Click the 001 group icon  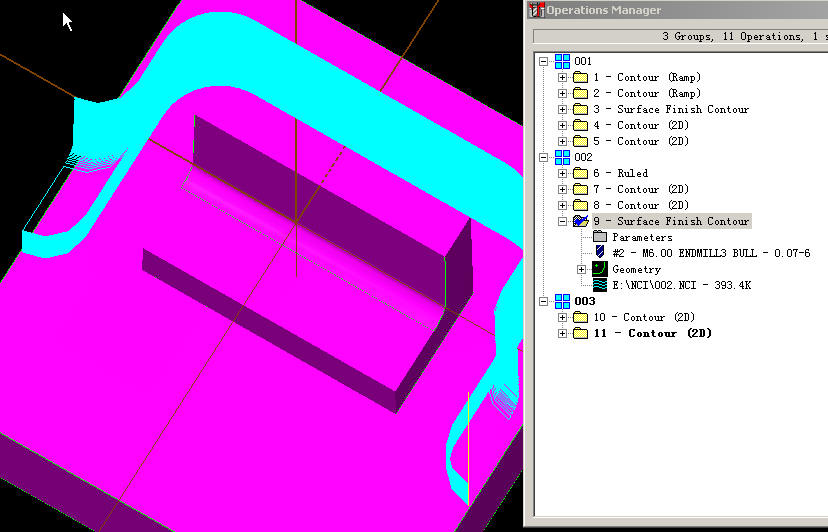(562, 61)
